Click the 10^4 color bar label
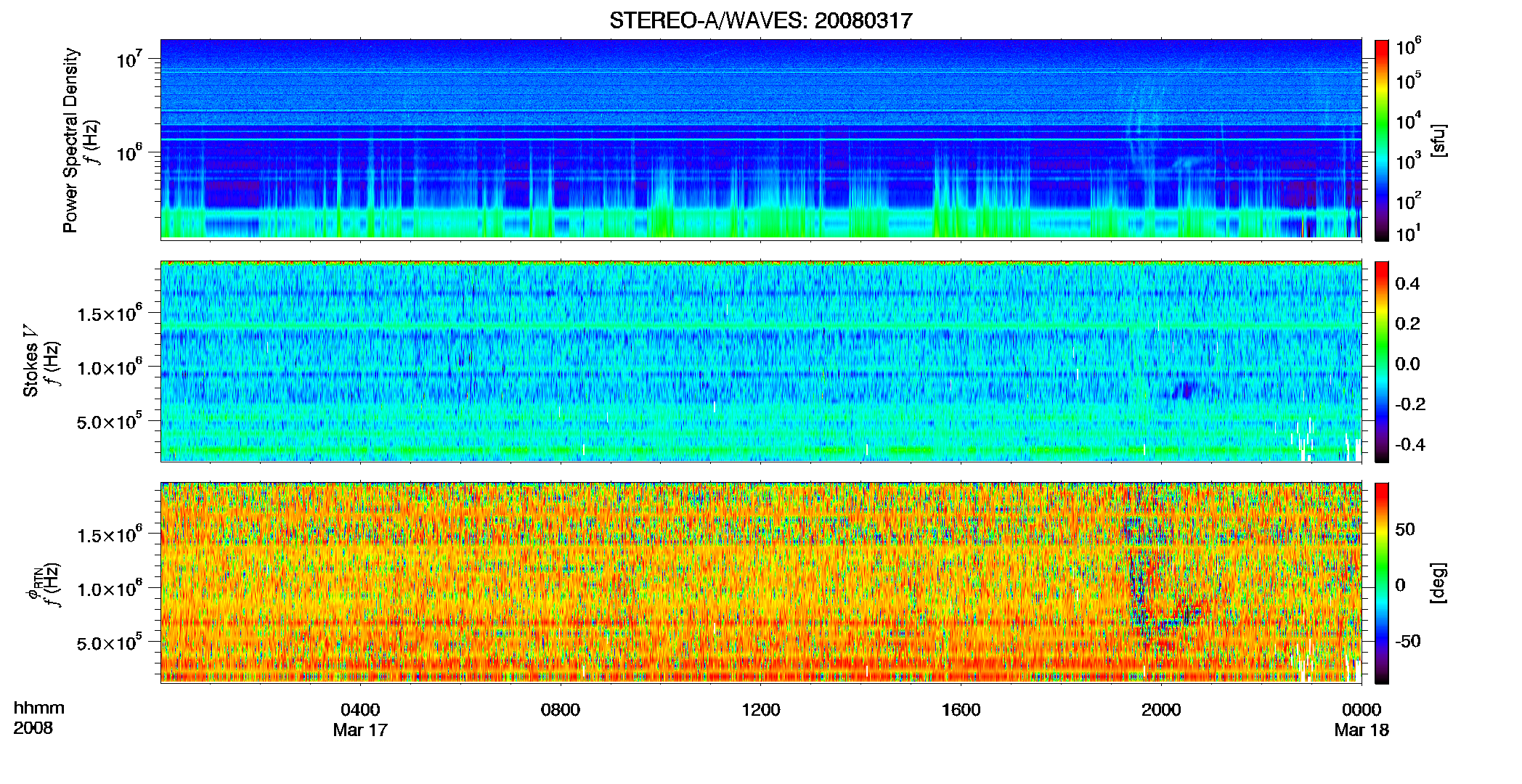The height and width of the screenshot is (784, 1522). click(1408, 121)
